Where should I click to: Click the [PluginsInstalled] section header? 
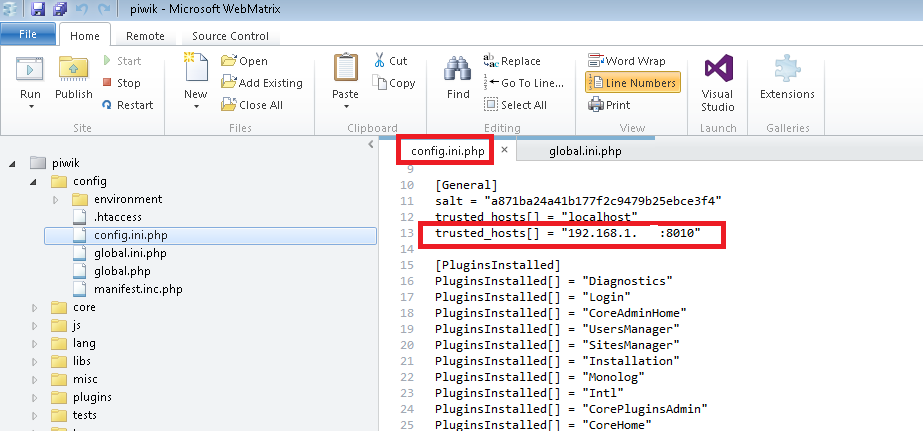(498, 265)
